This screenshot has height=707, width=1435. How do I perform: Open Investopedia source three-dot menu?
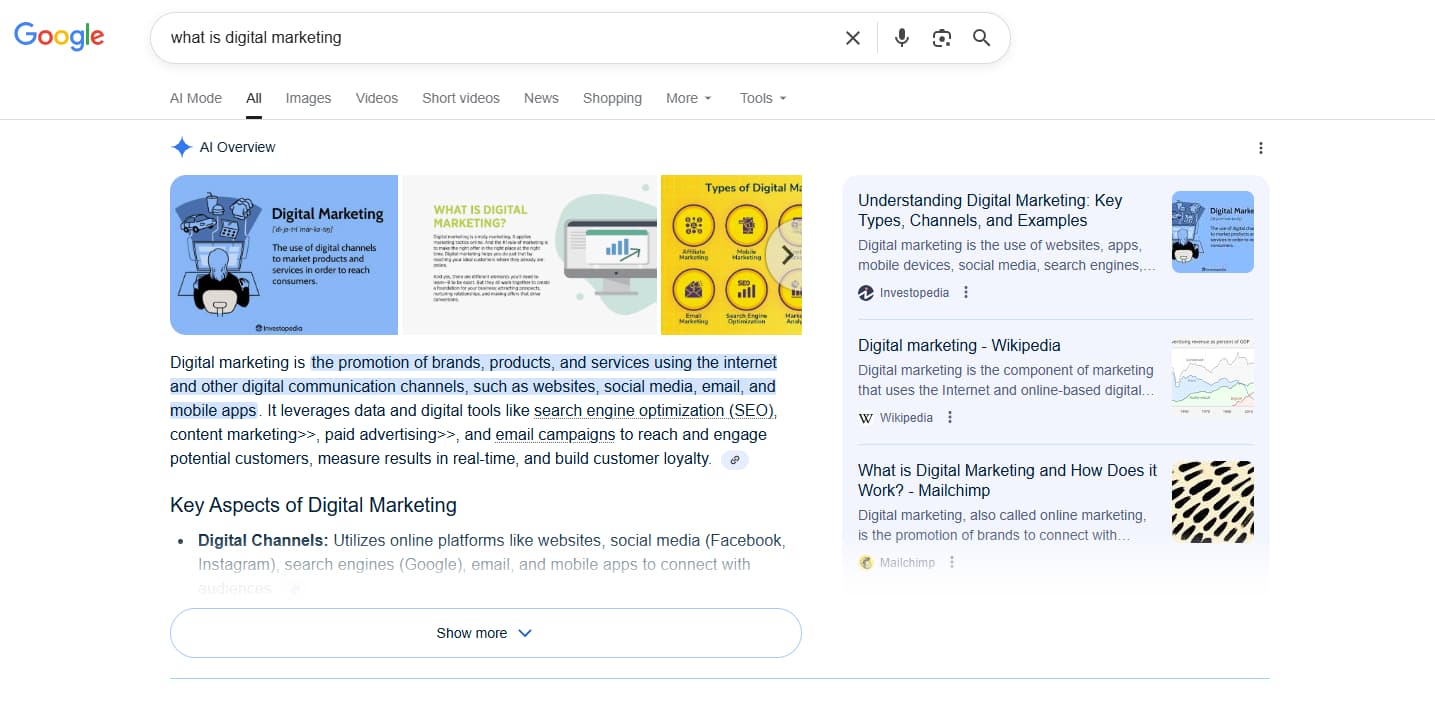pyautogui.click(x=966, y=293)
